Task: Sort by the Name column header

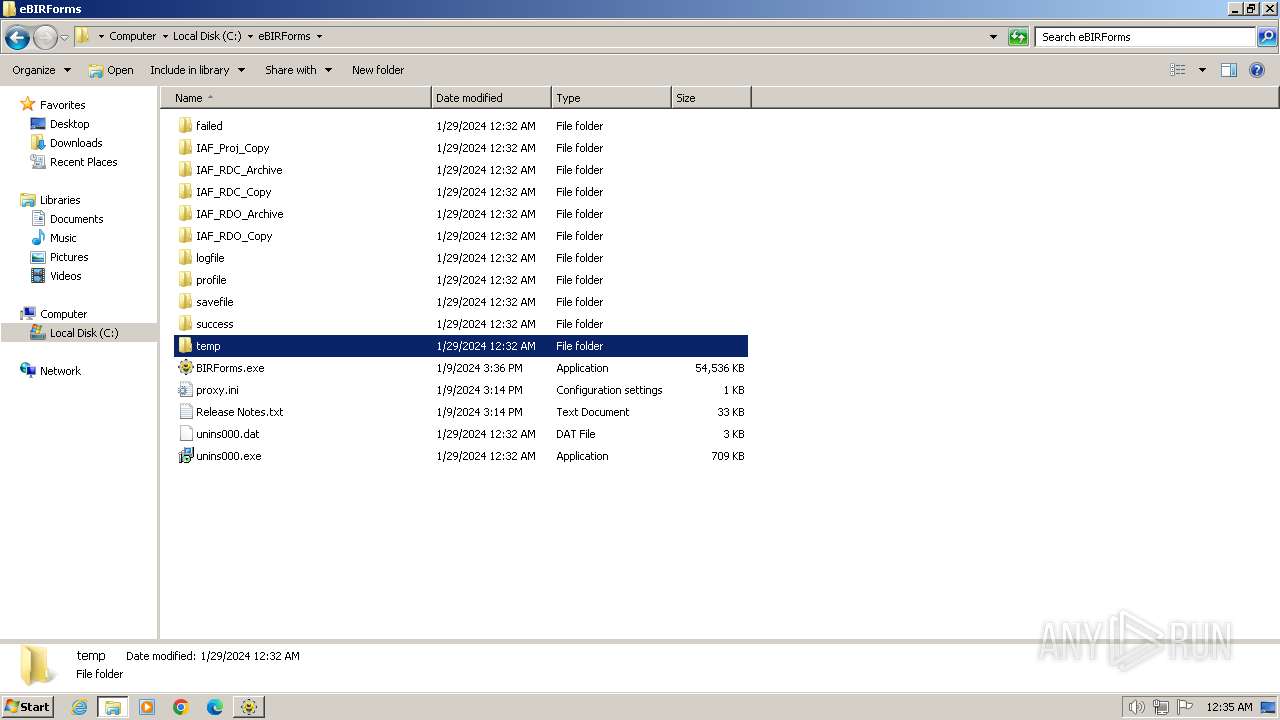Action: click(295, 98)
